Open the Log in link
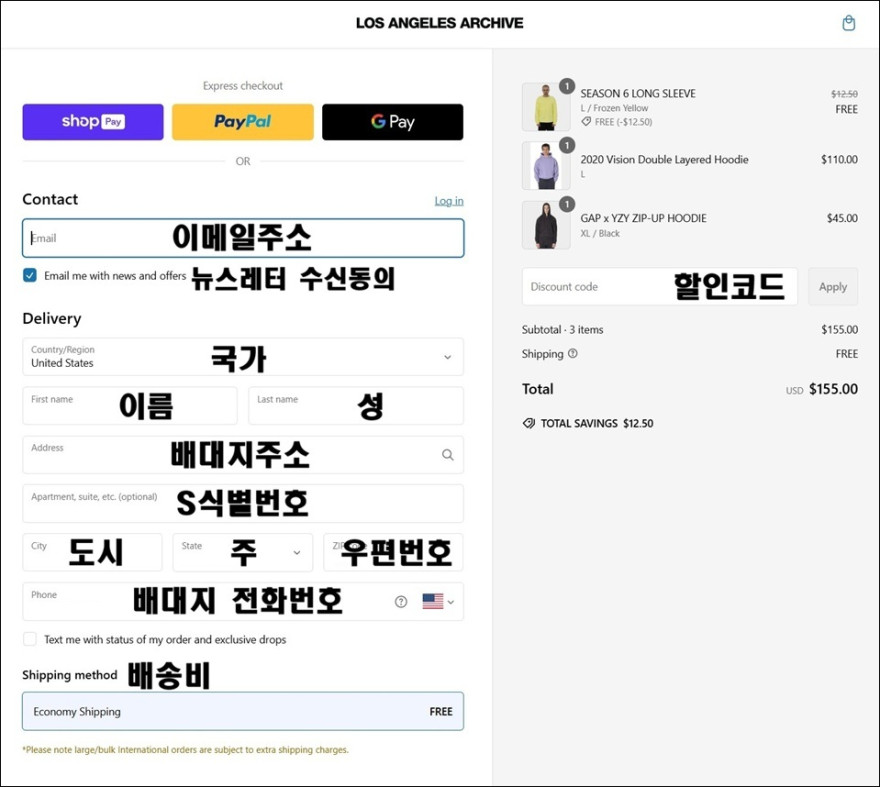 (x=449, y=200)
